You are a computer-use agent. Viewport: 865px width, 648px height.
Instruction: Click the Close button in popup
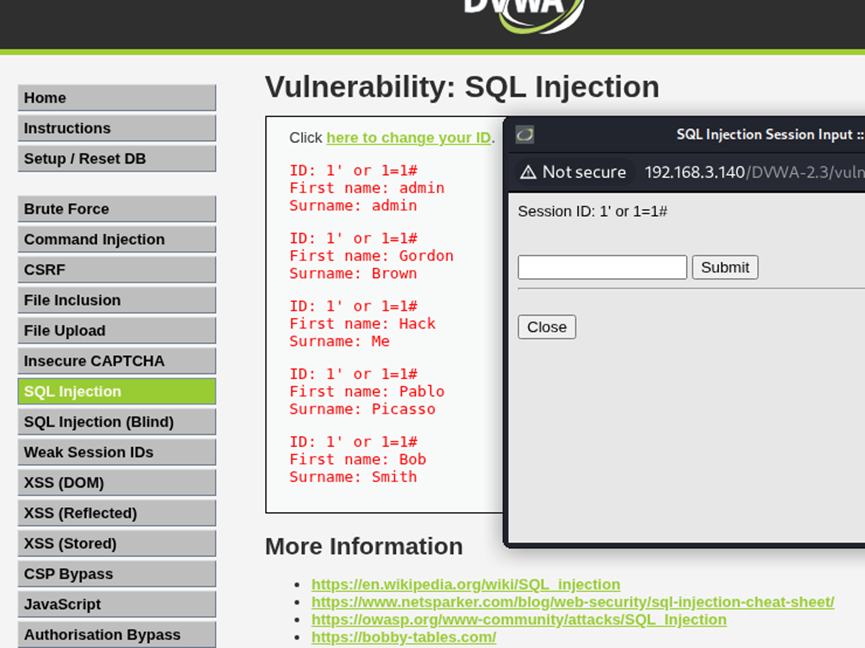pos(547,327)
